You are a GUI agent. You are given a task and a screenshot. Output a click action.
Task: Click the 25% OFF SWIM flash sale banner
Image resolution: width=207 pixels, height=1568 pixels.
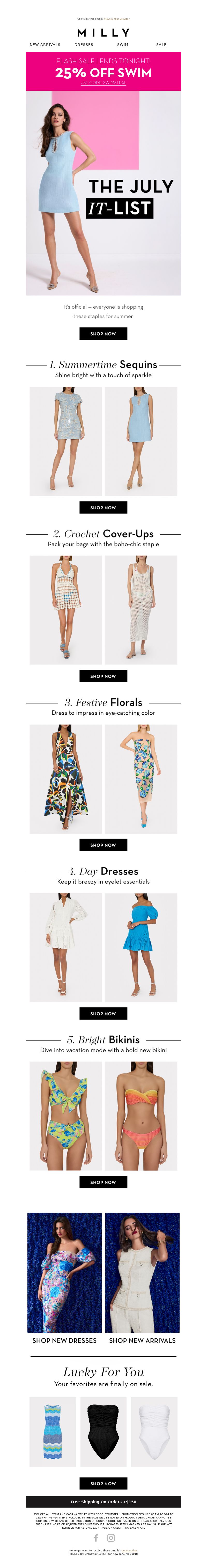[x=103, y=71]
